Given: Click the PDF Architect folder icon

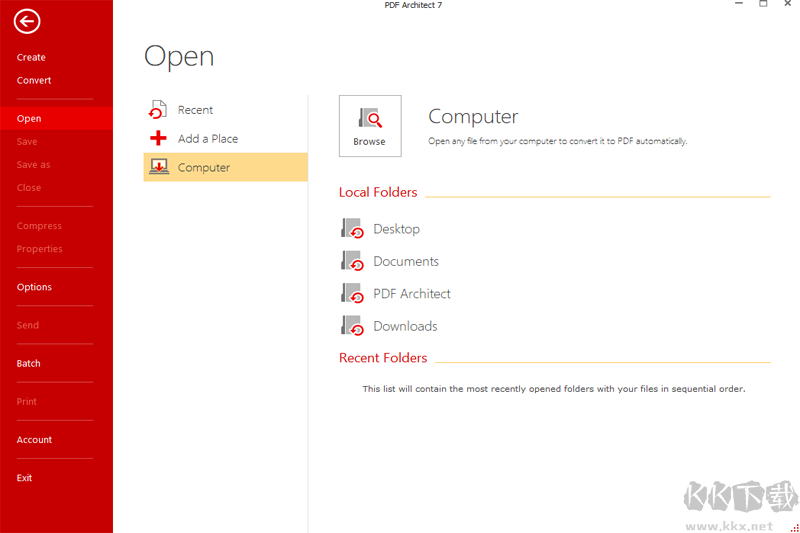Looking at the screenshot, I should tap(352, 293).
